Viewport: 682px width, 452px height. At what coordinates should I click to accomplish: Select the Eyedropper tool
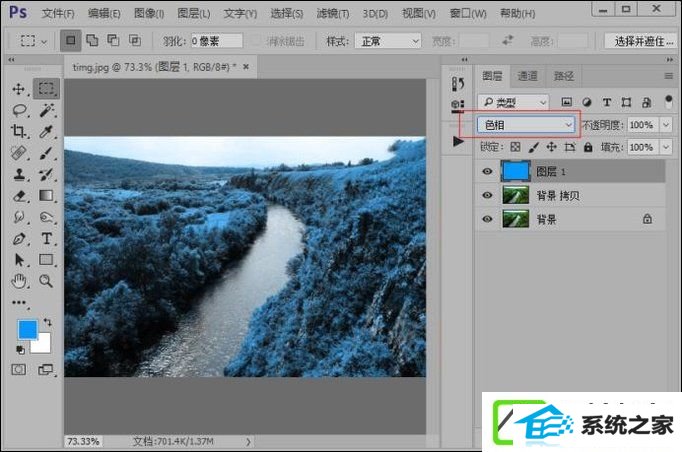click(46, 131)
